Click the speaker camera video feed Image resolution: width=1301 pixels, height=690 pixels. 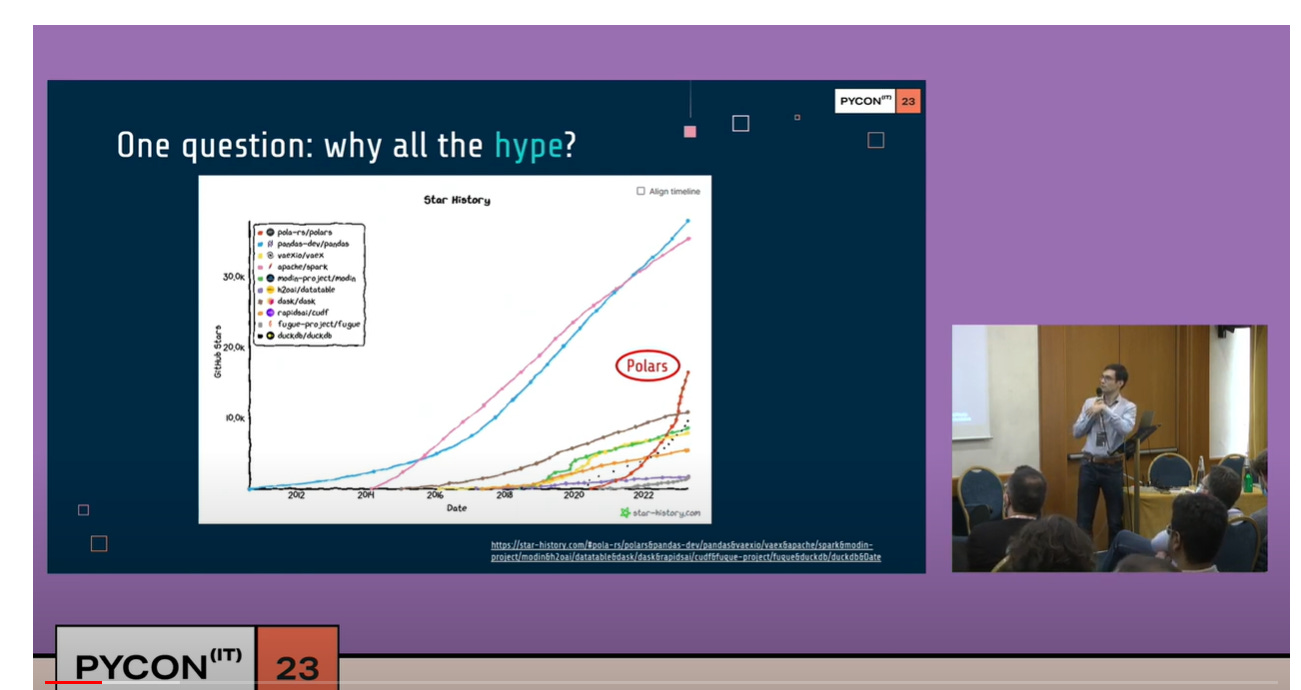[1109, 448]
